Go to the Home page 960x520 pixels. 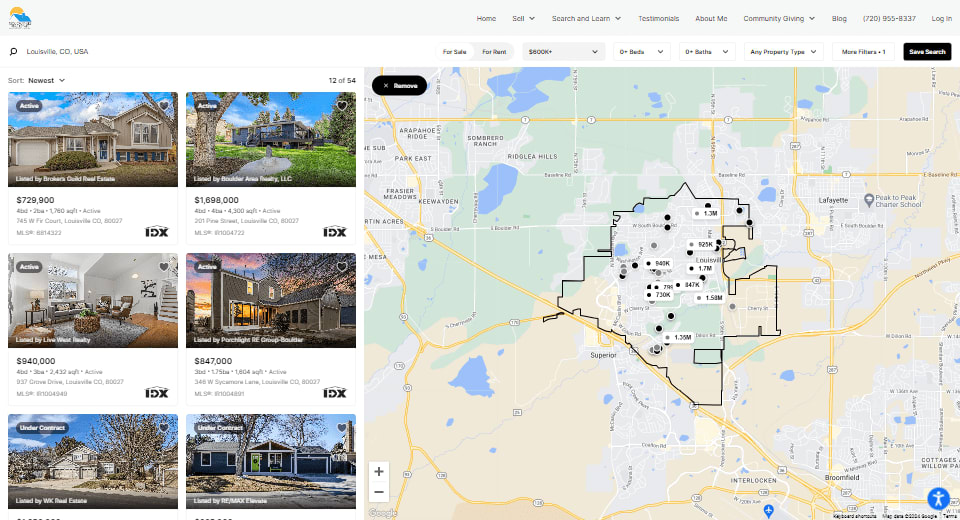click(486, 18)
